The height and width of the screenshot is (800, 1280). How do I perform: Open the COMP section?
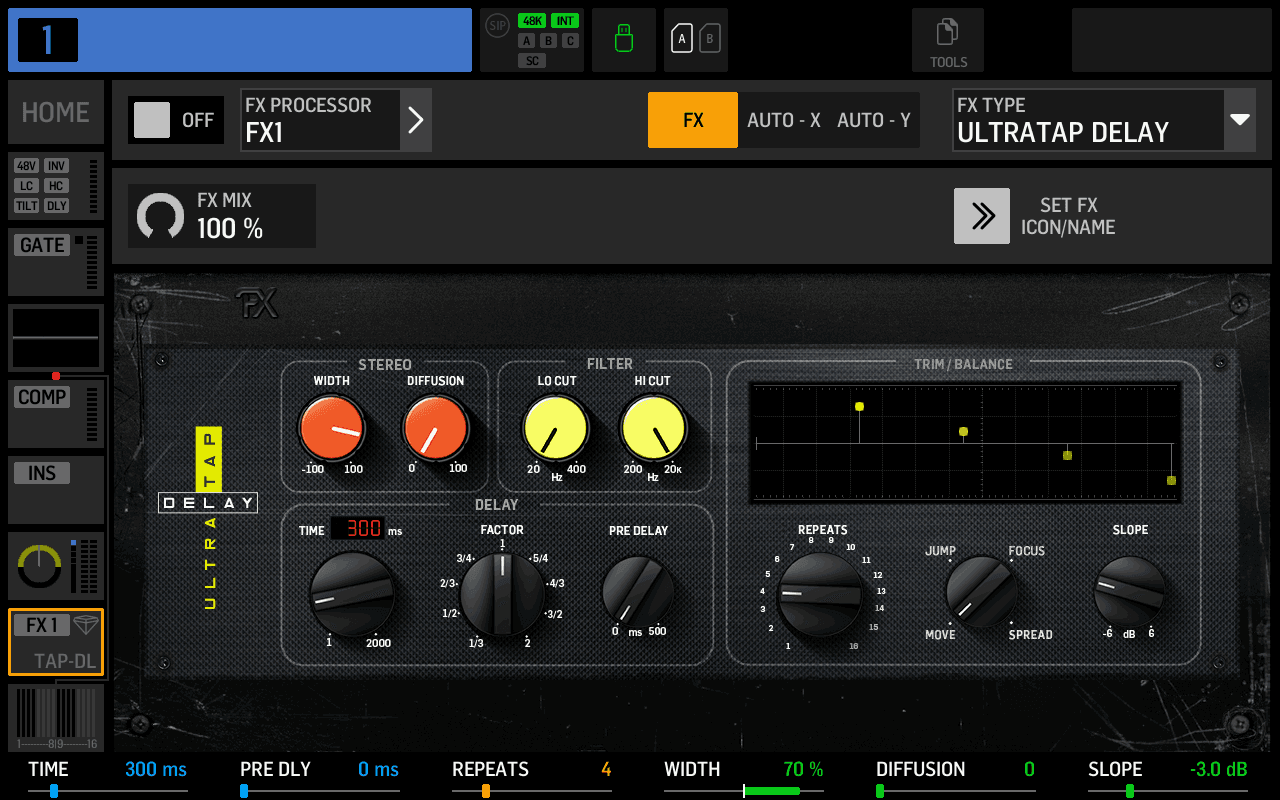pos(56,414)
